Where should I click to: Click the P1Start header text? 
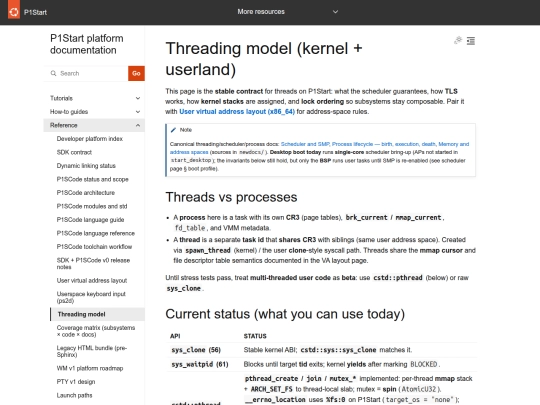(35, 12)
